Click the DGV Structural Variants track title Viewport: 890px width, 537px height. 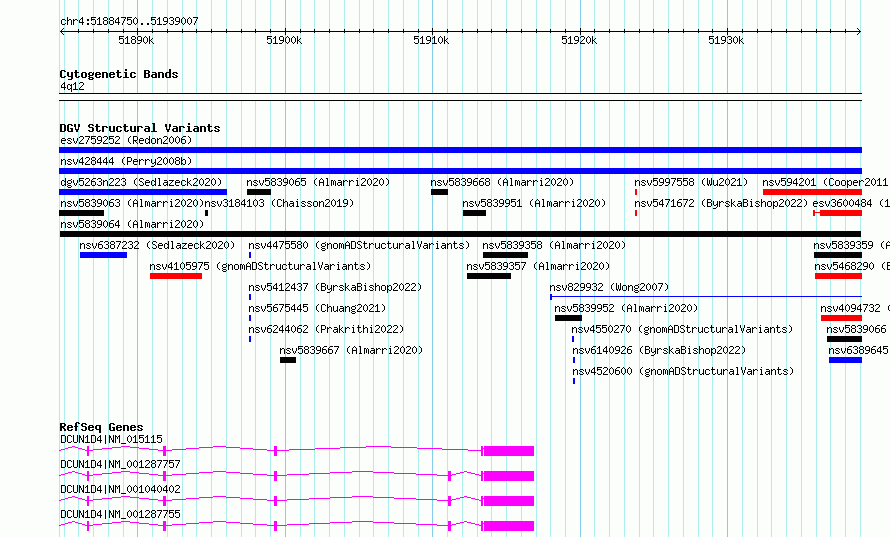coord(140,128)
